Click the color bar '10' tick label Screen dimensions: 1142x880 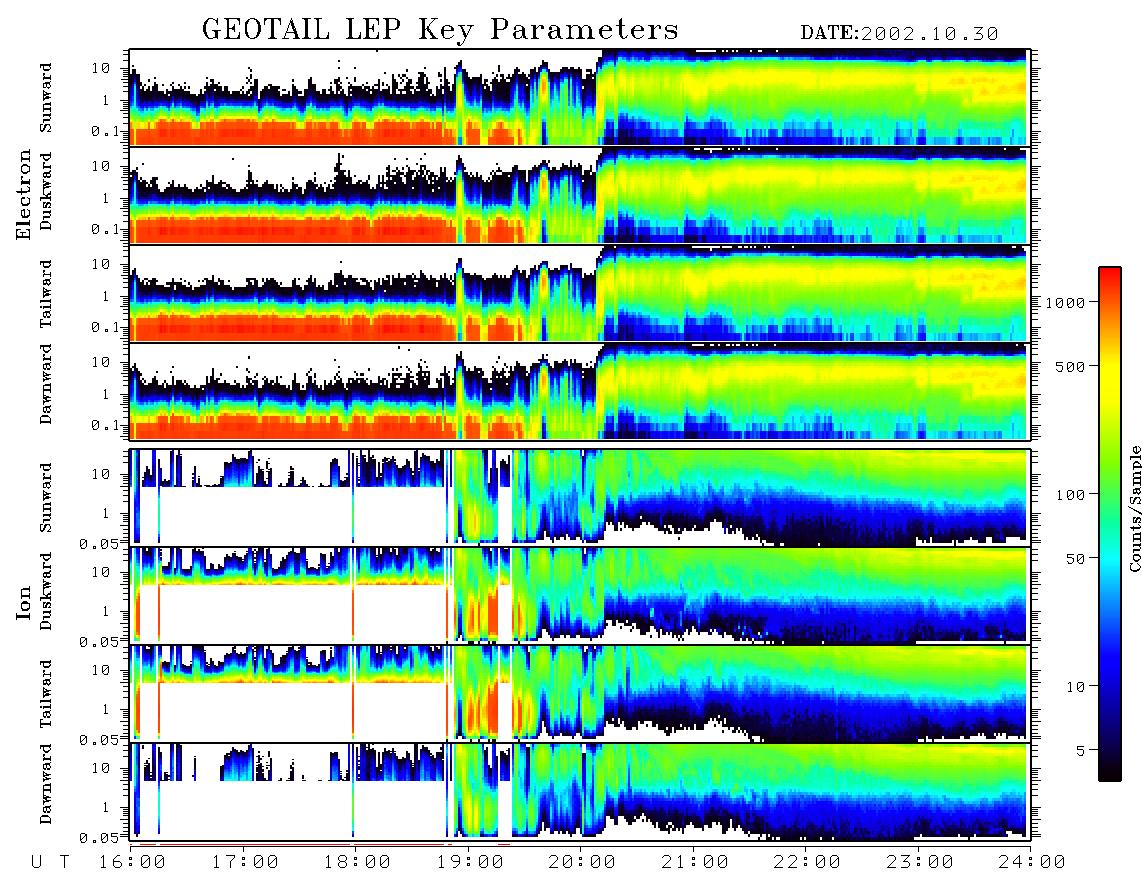[x=1076, y=686]
